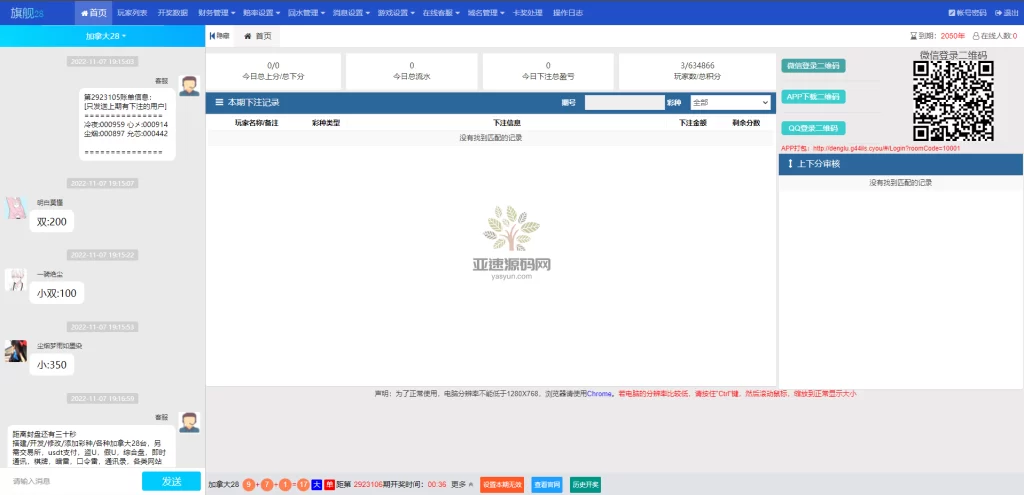Click the 上下分审核 arrows icon header
This screenshot has height=495, width=1024.
pyautogui.click(x=790, y=164)
